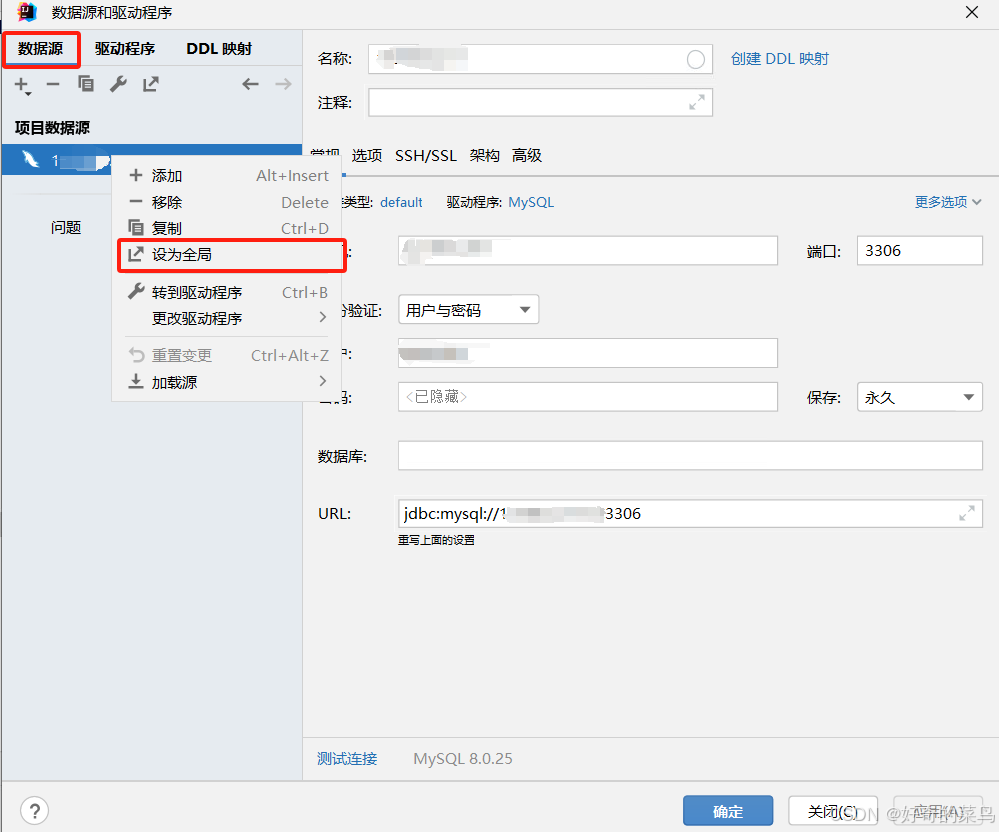Viewport: 999px width, 832px height.
Task: Click the 创建 DDL 映射 link
Action: [780, 59]
